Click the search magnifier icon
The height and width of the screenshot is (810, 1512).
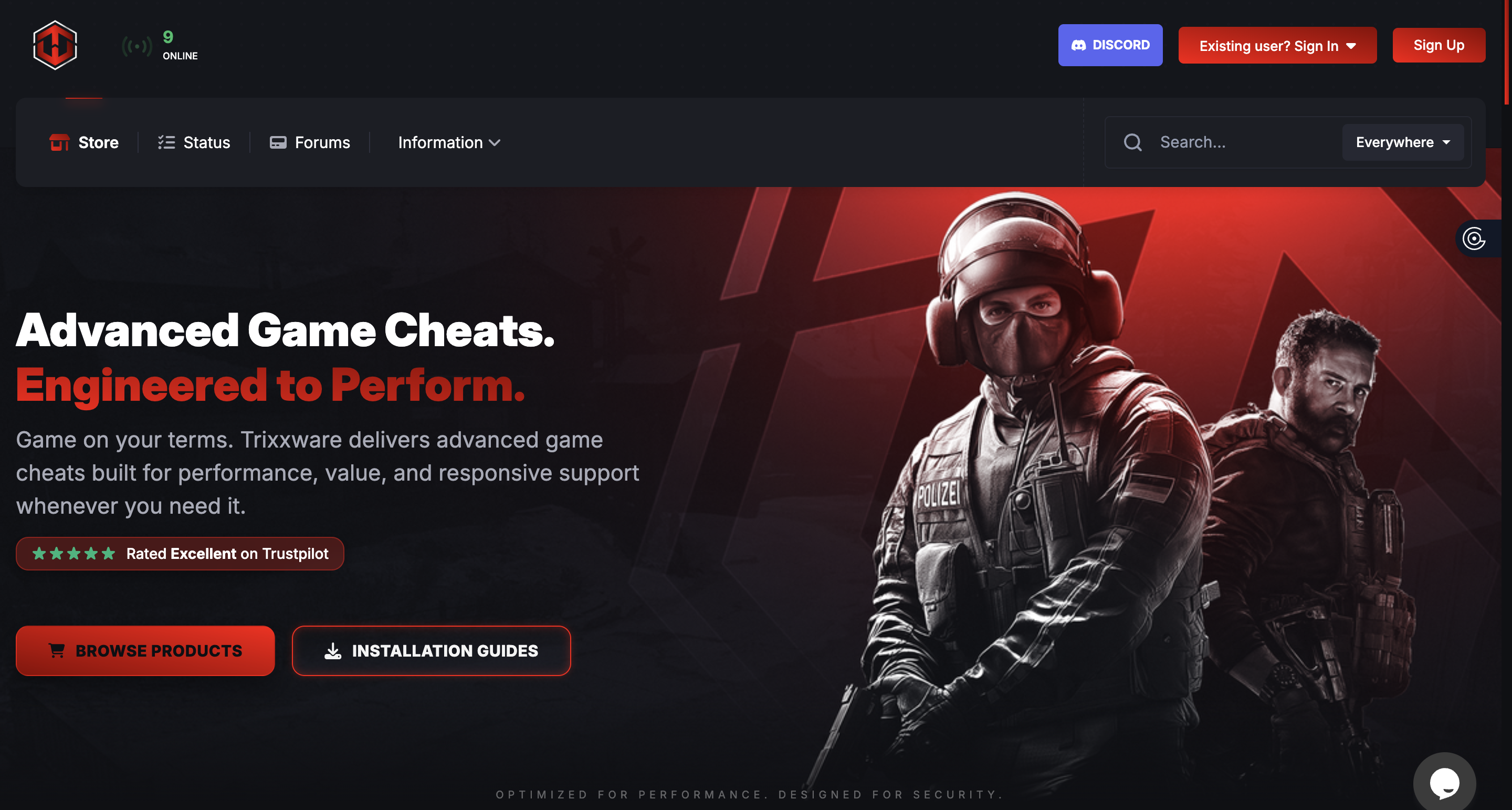[x=1132, y=142]
